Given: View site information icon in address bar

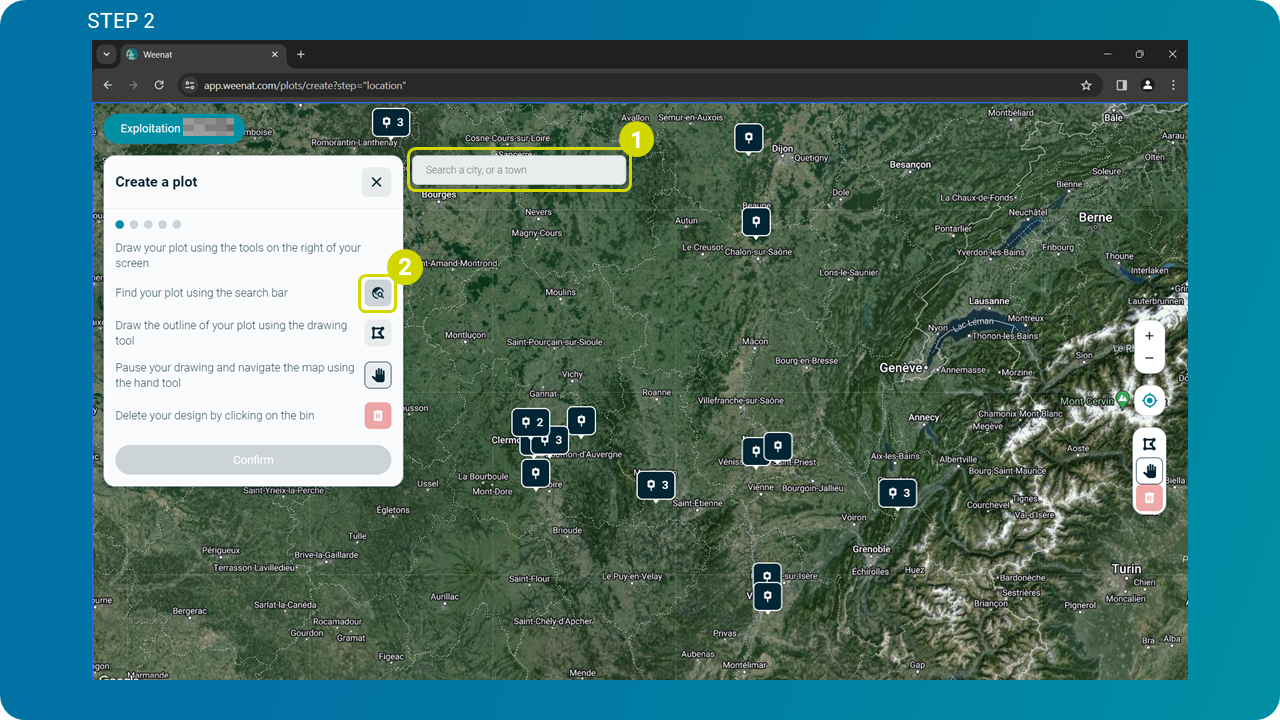Looking at the screenshot, I should pos(190,85).
